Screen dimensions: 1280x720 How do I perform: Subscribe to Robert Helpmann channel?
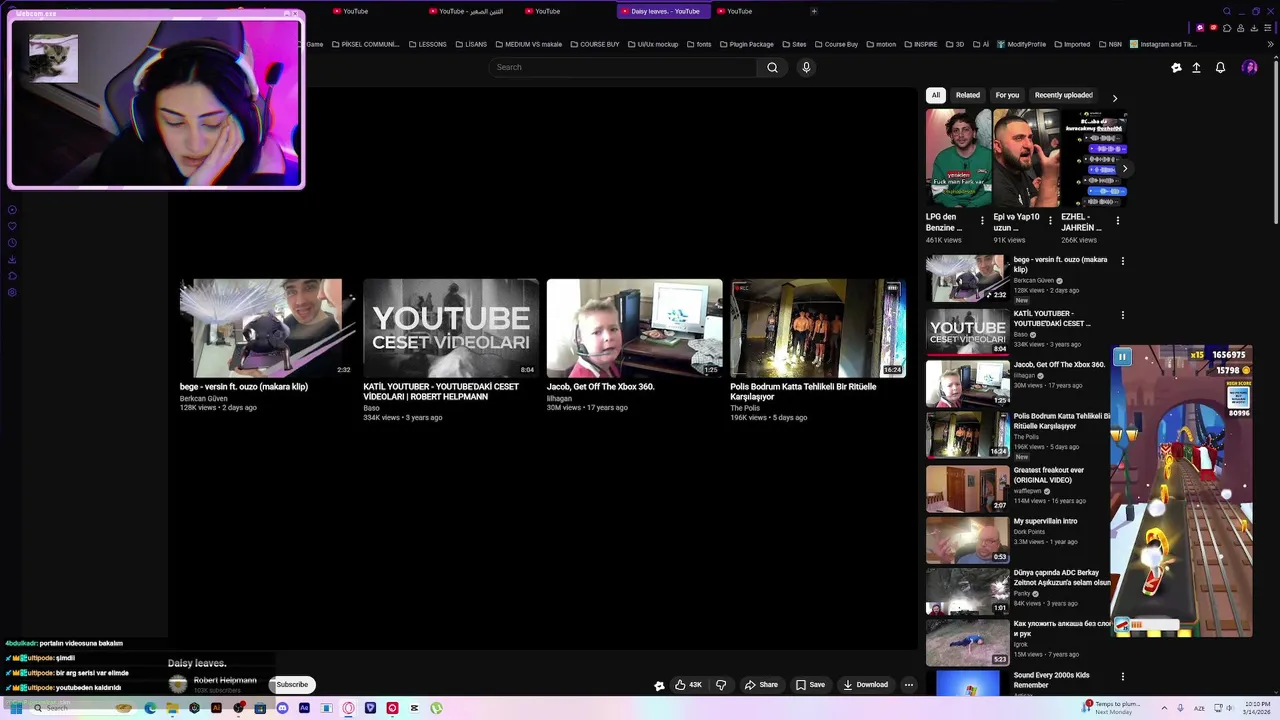pyautogui.click(x=292, y=685)
